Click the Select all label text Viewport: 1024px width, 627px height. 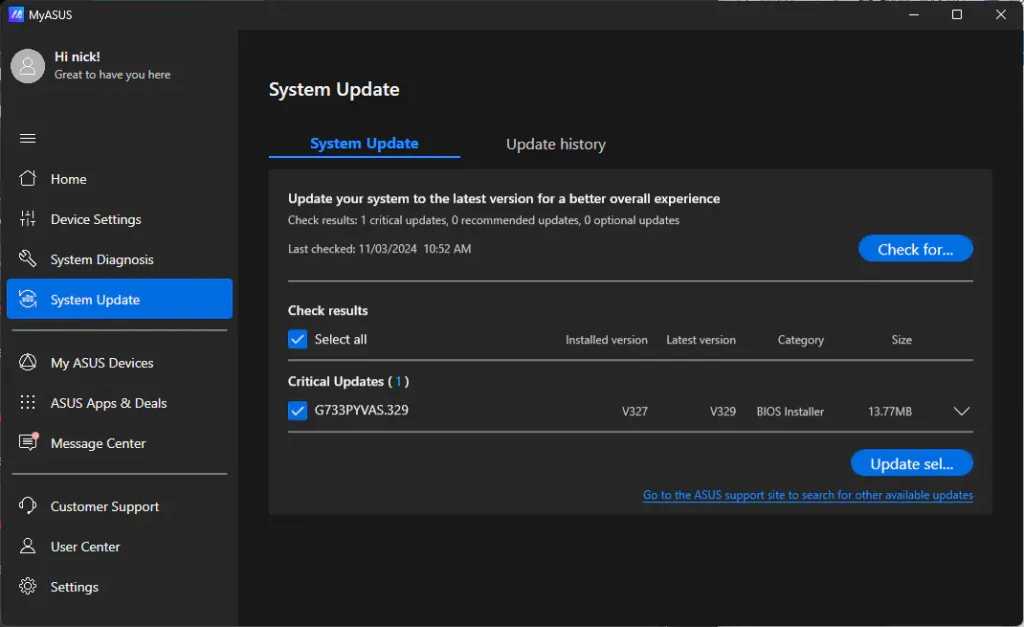point(340,339)
